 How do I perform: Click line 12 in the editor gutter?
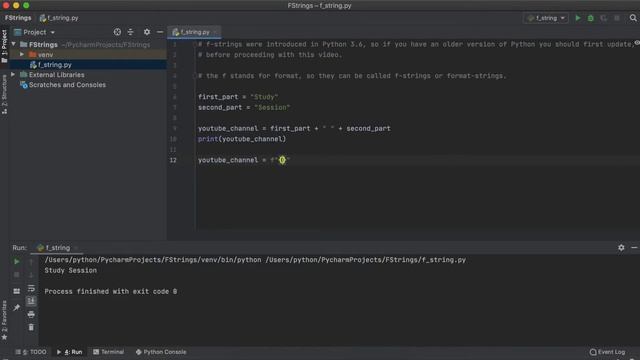pyautogui.click(x=173, y=160)
